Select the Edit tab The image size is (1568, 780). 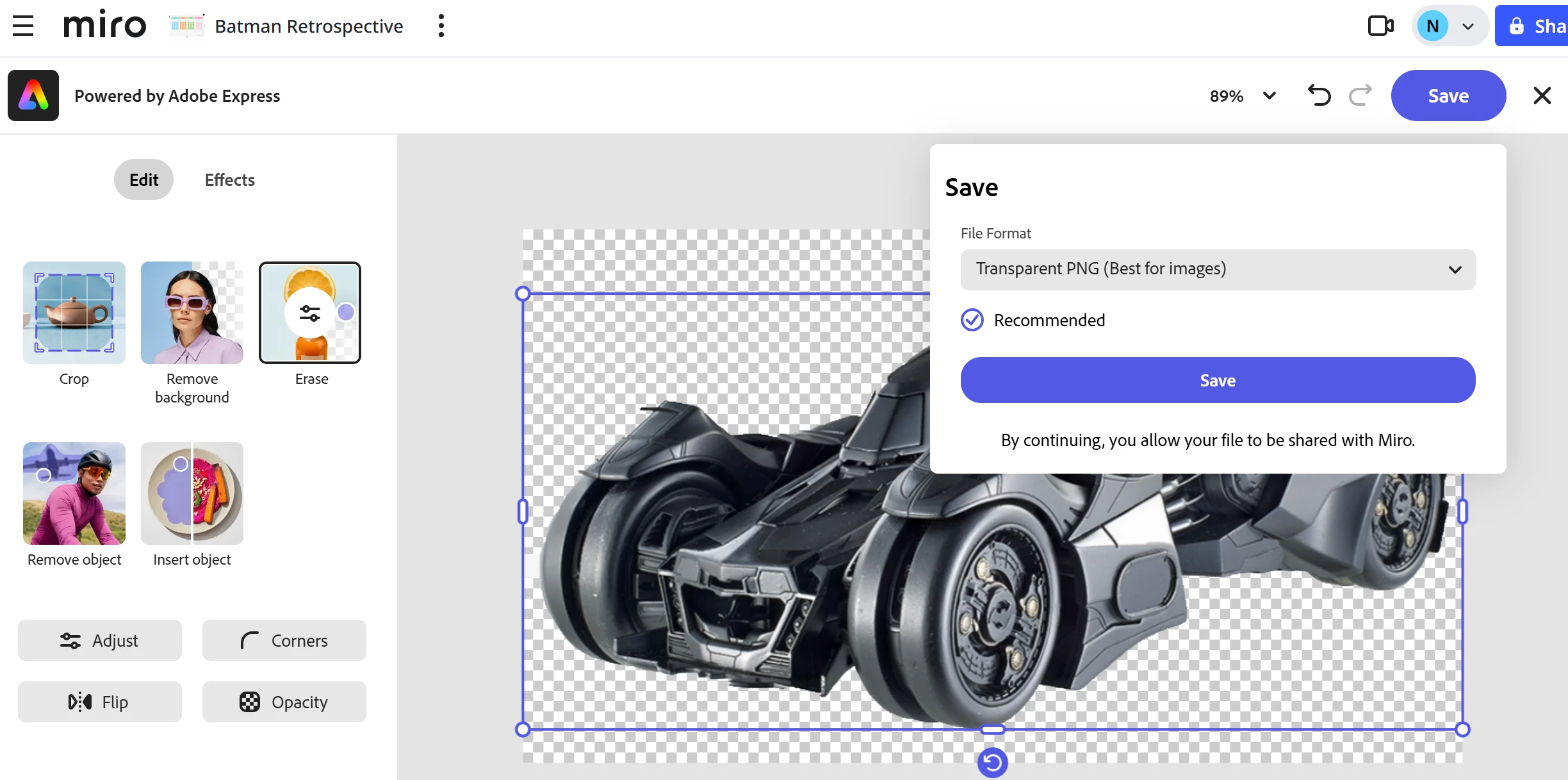(143, 180)
